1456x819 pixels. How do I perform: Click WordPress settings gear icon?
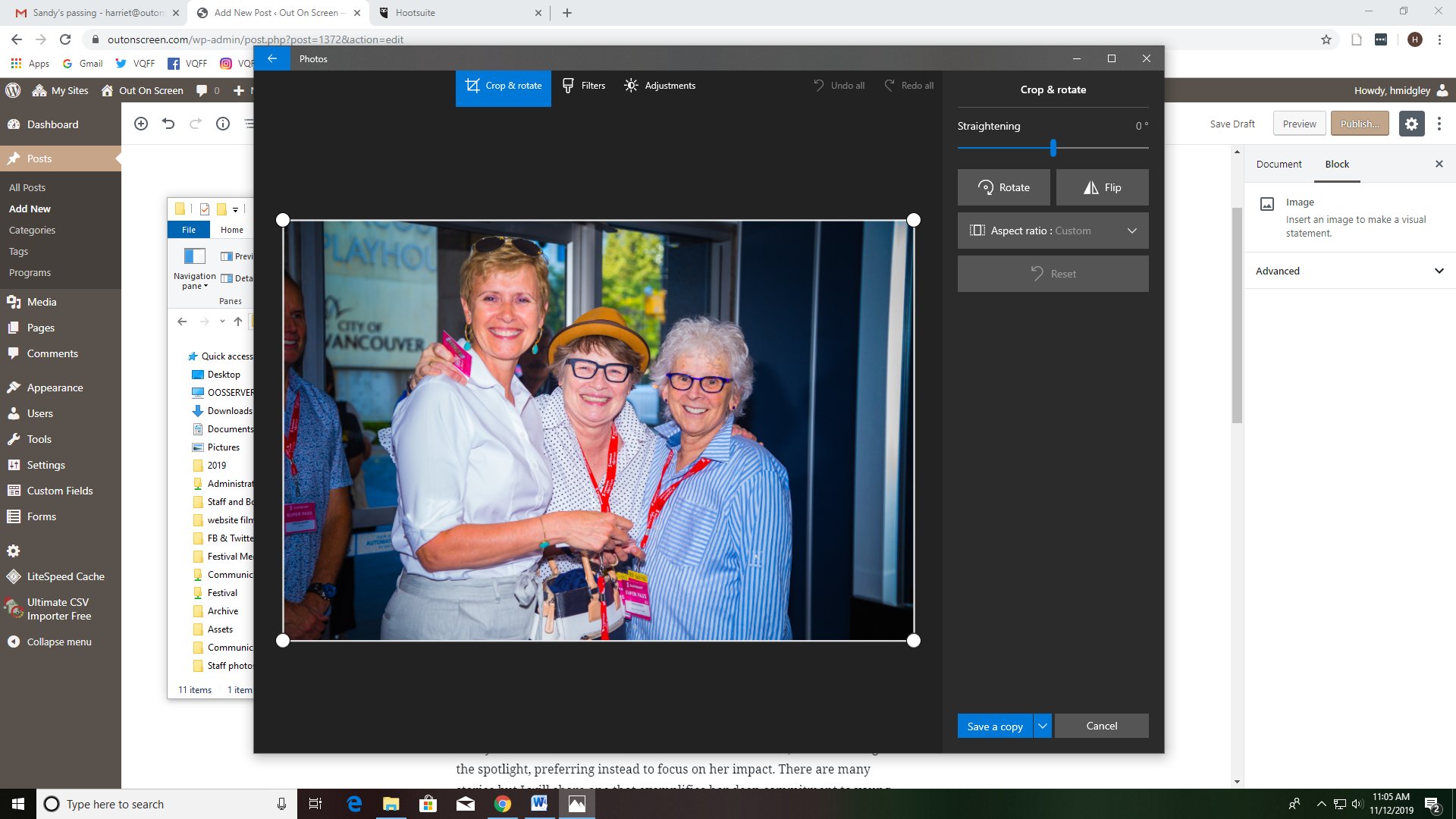[x=1411, y=124]
